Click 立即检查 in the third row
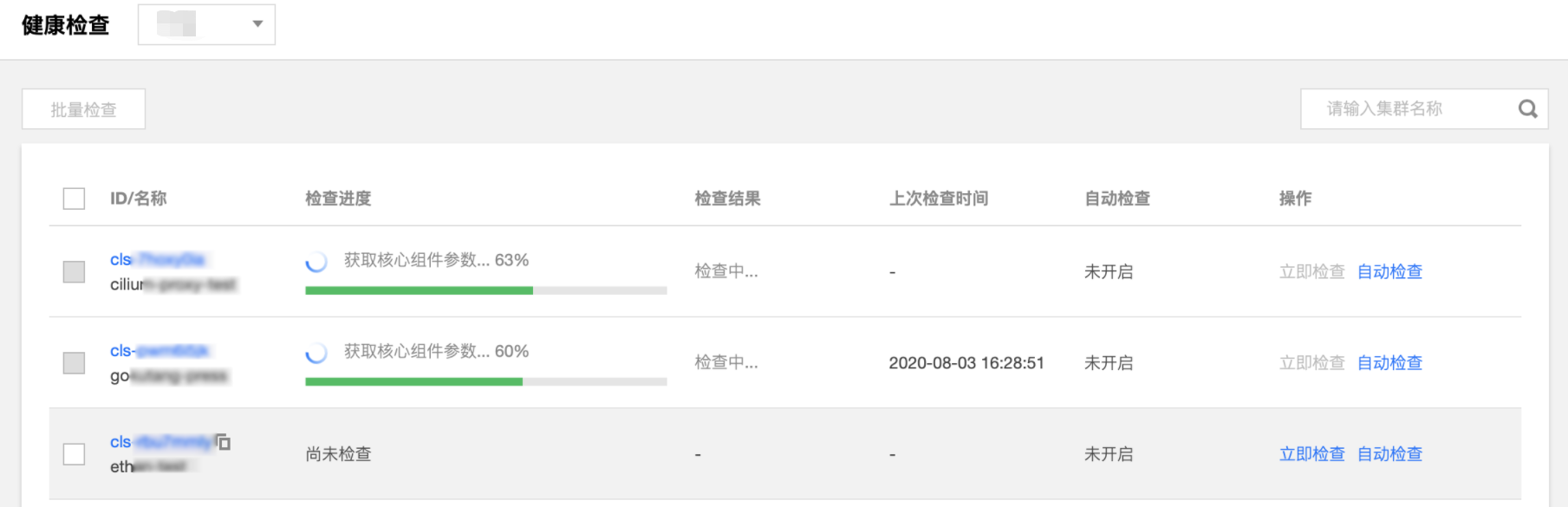The image size is (1568, 507). [1311, 454]
